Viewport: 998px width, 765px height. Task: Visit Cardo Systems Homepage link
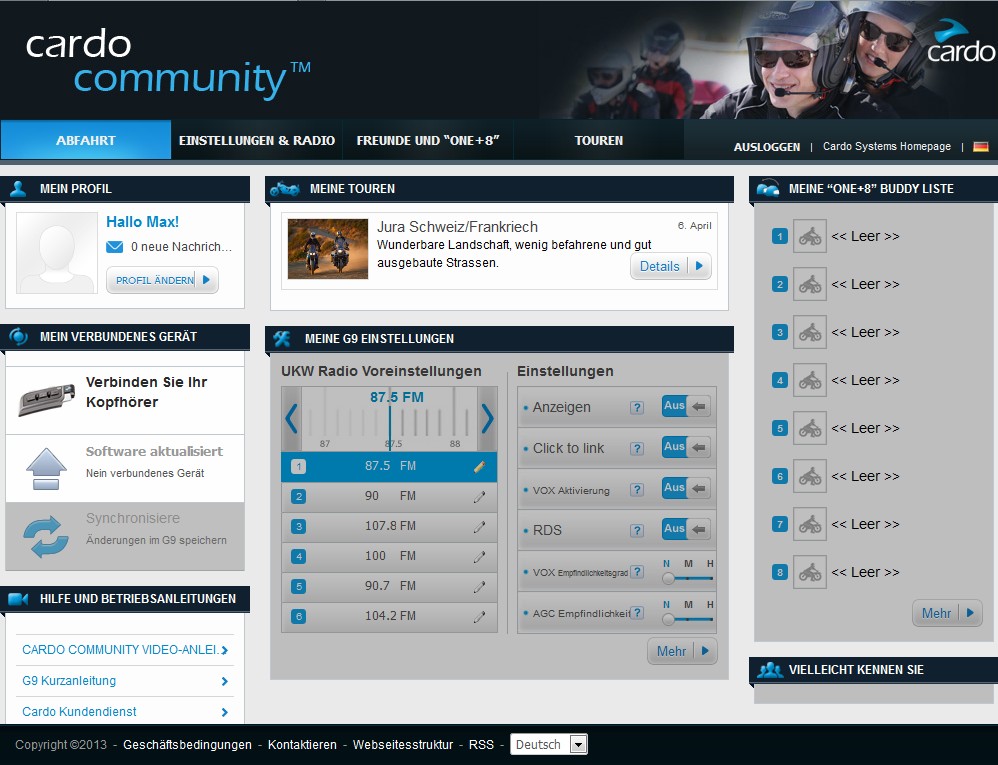coord(887,146)
